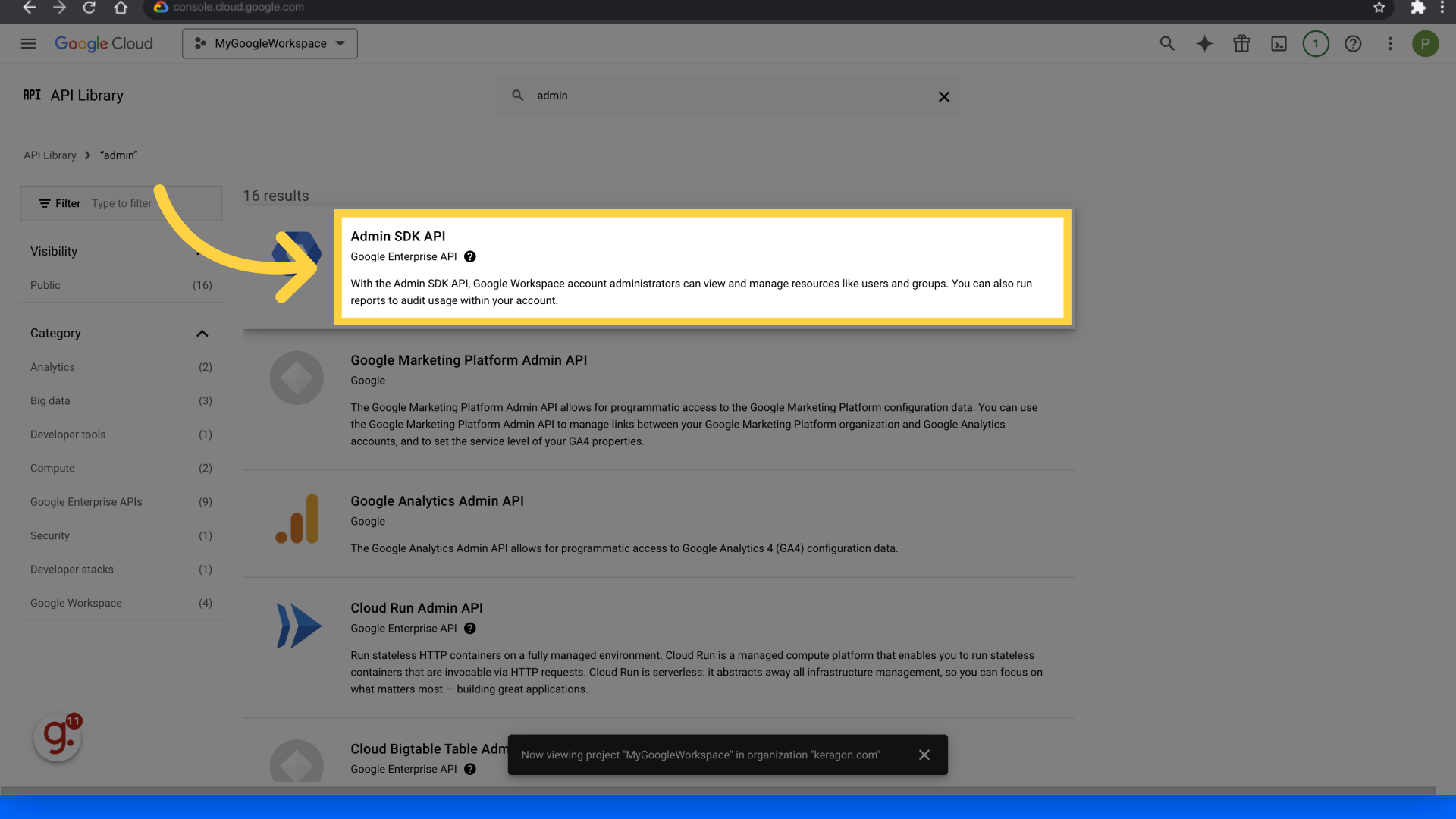Image resolution: width=1456 pixels, height=819 pixels.
Task: Collapse the Category section chevron
Action: coord(202,334)
